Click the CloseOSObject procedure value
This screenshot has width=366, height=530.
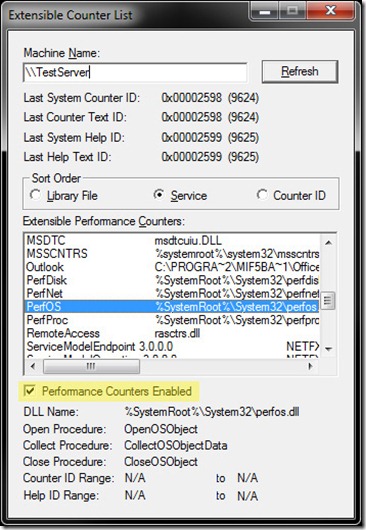tap(161, 461)
